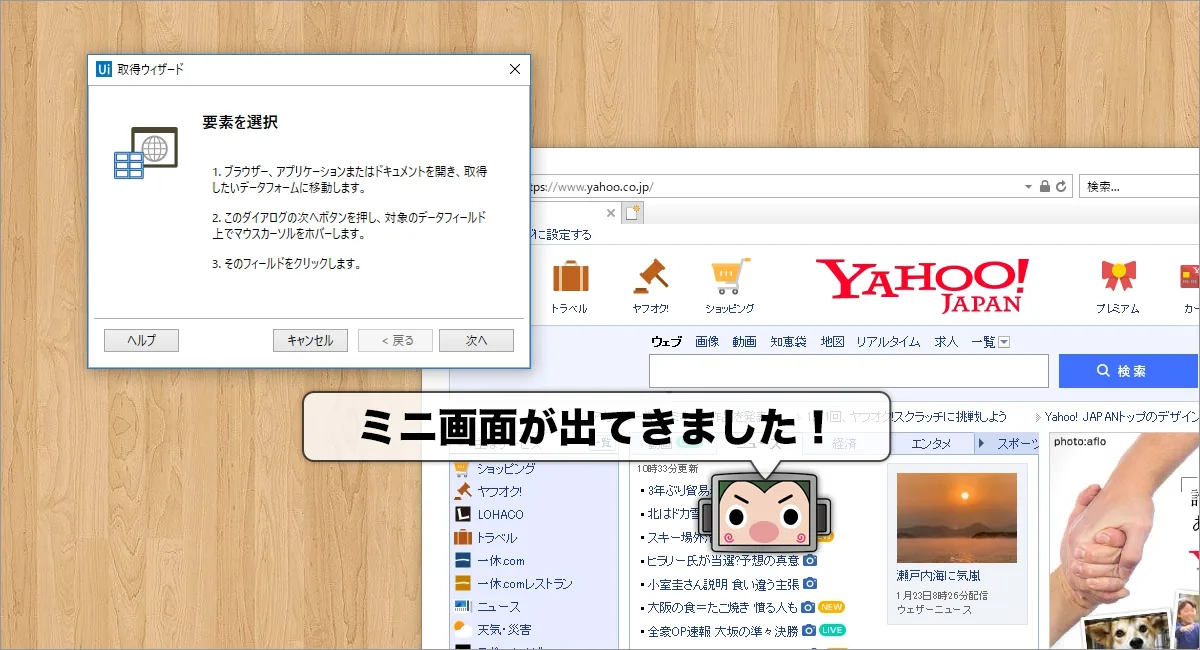Open the プレミアム ribbon icon in Yahoo header
The width and height of the screenshot is (1200, 650).
[1117, 275]
